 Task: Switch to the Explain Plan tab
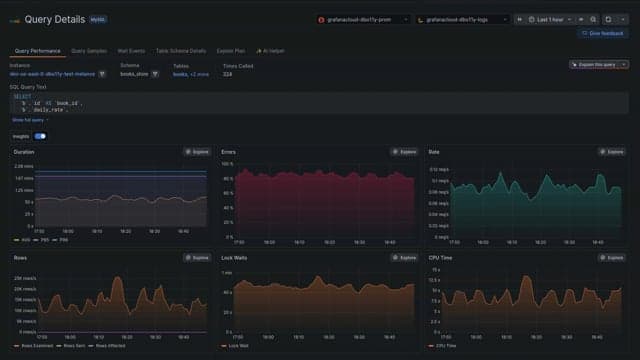(x=231, y=51)
